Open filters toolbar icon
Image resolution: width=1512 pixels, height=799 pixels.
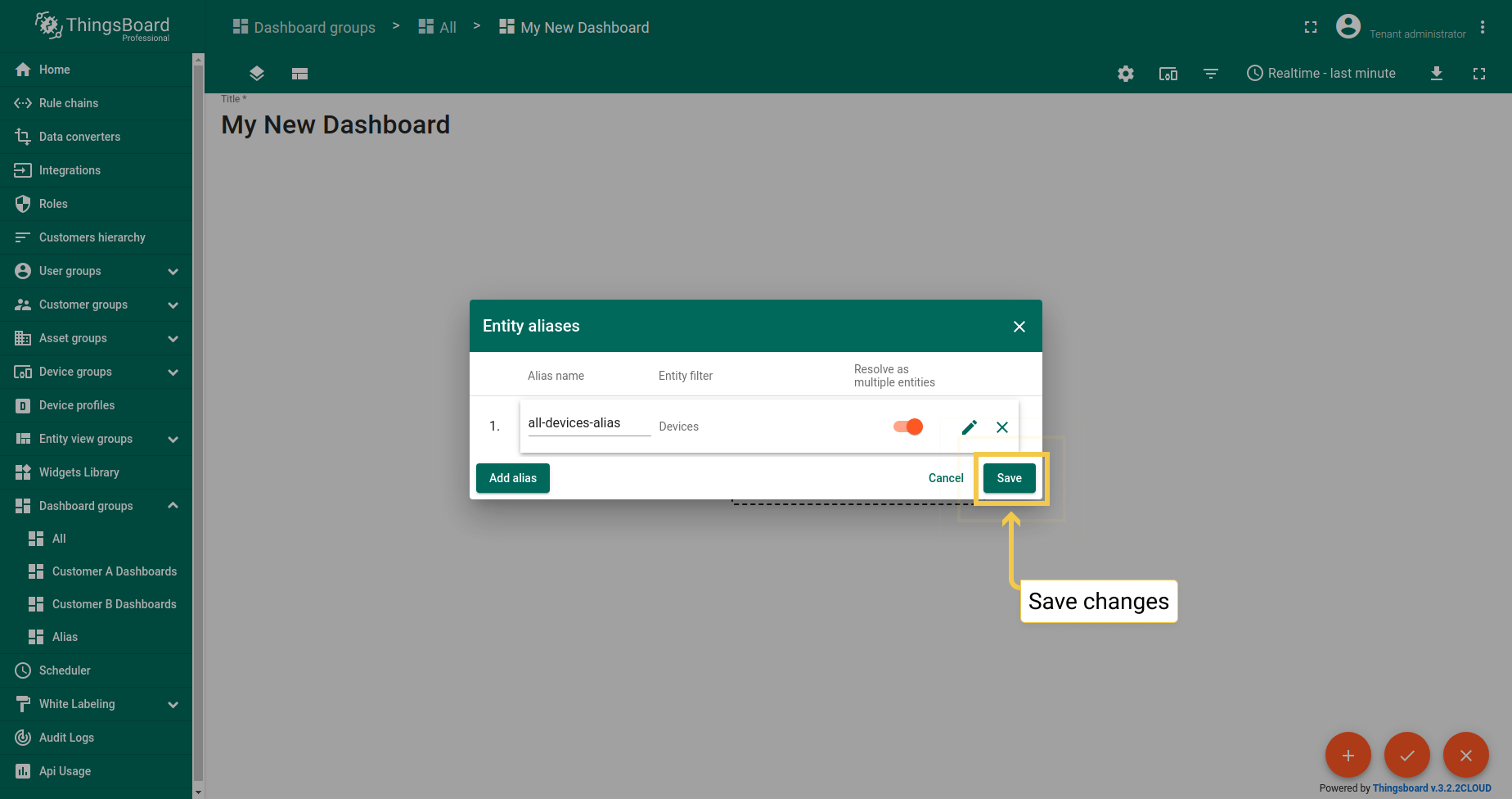[x=1211, y=74]
